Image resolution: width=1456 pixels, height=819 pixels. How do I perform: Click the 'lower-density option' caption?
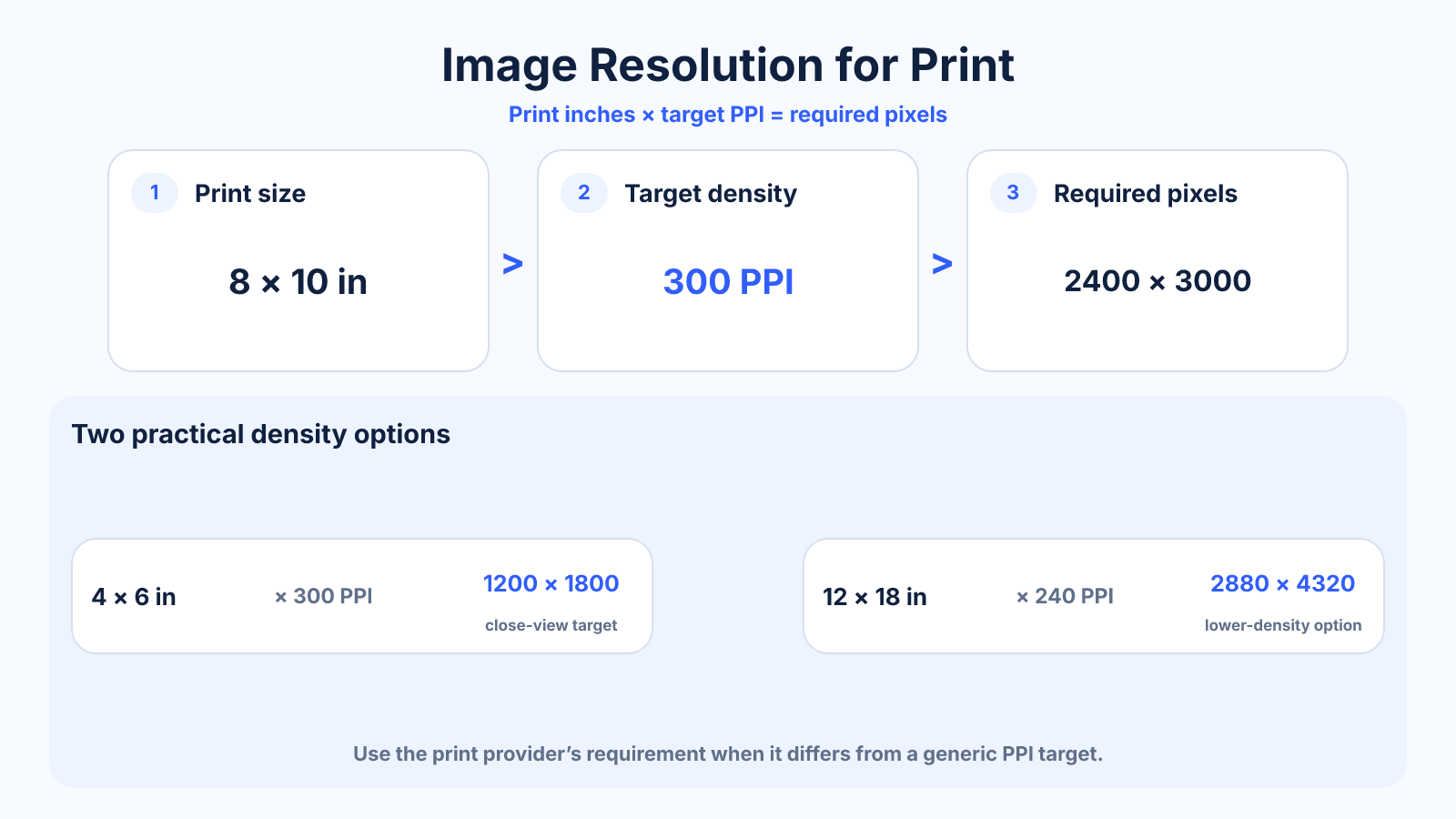[1283, 625]
